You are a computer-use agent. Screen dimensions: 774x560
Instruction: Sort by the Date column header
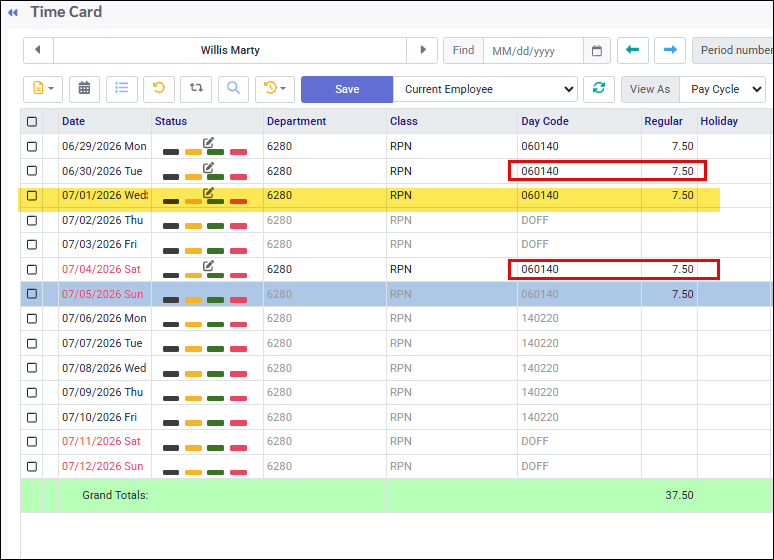(x=74, y=121)
